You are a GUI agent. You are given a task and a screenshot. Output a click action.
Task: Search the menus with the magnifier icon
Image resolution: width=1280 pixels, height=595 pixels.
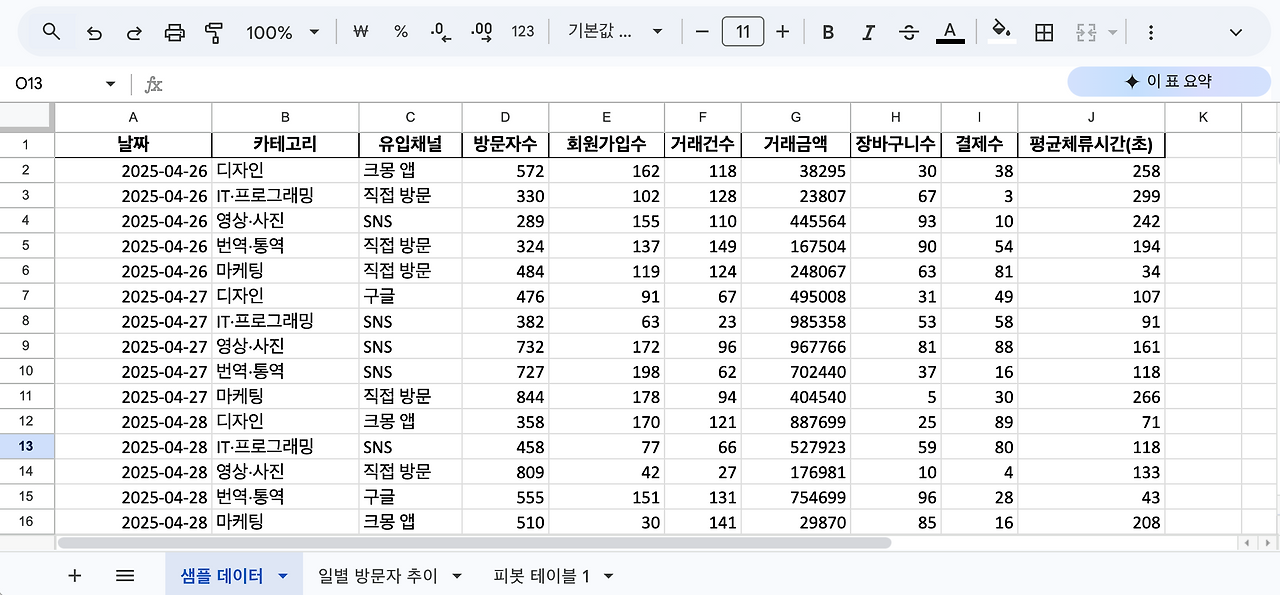click(x=50, y=31)
